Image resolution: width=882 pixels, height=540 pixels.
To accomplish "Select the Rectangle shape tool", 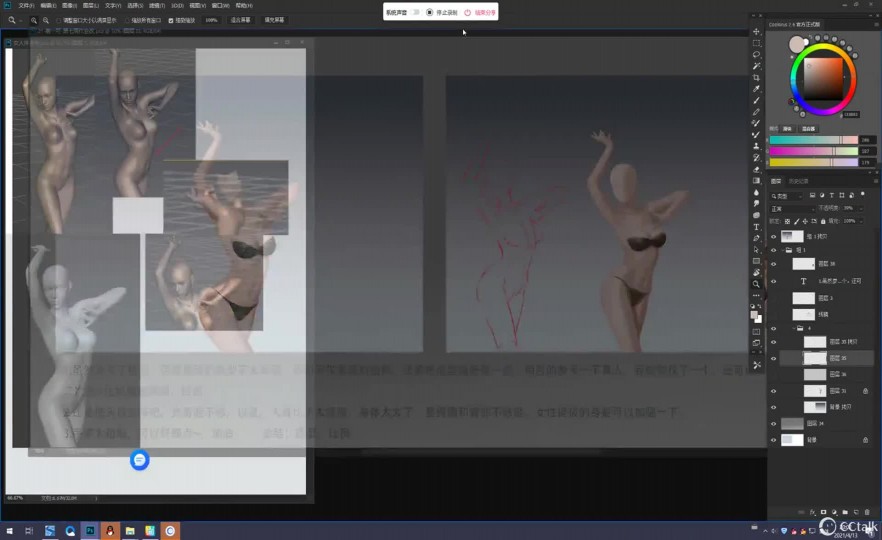I will (757, 261).
